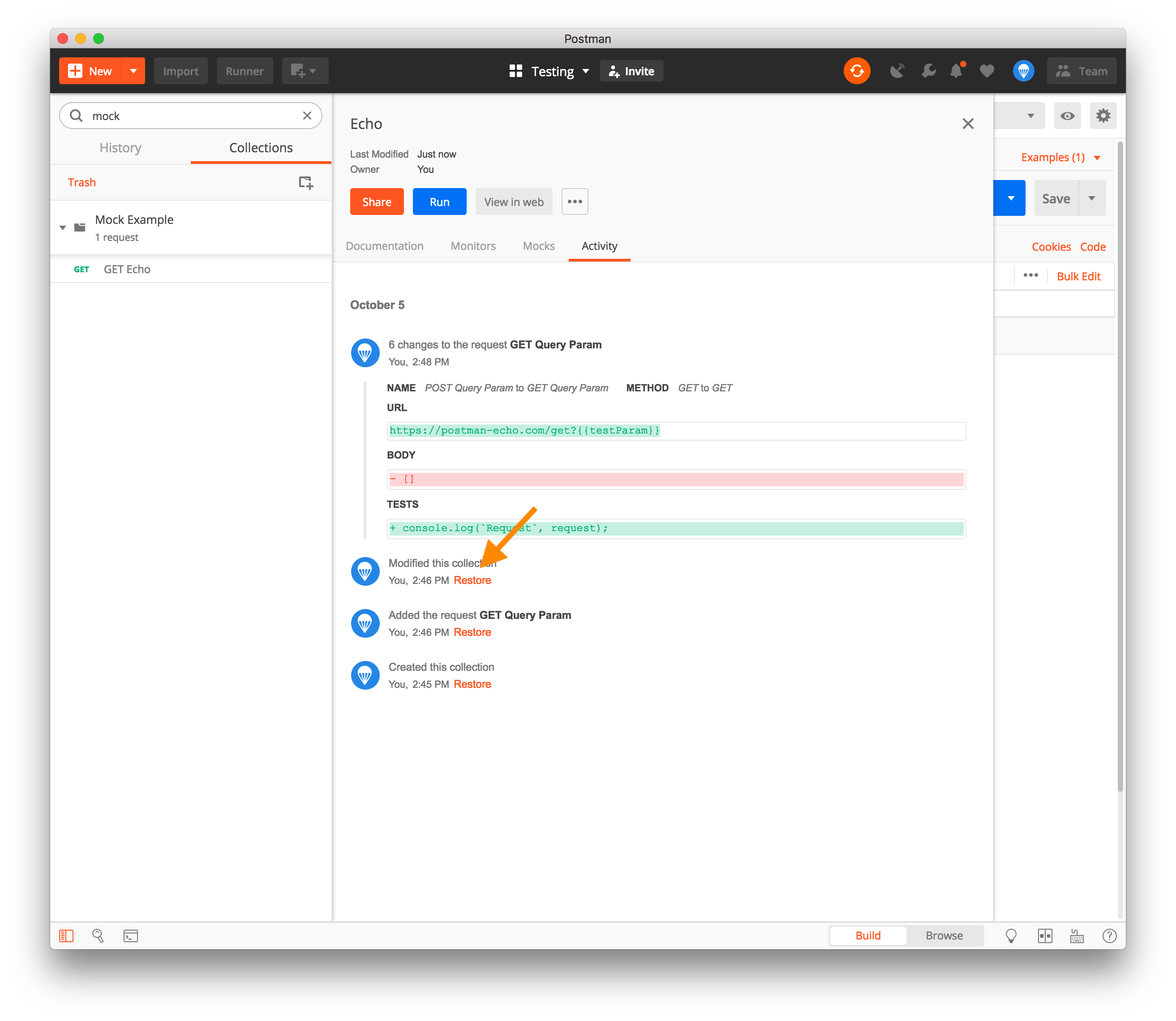The image size is (1176, 1021).
Task: Open the Capture requests satellite icon
Action: 897,71
